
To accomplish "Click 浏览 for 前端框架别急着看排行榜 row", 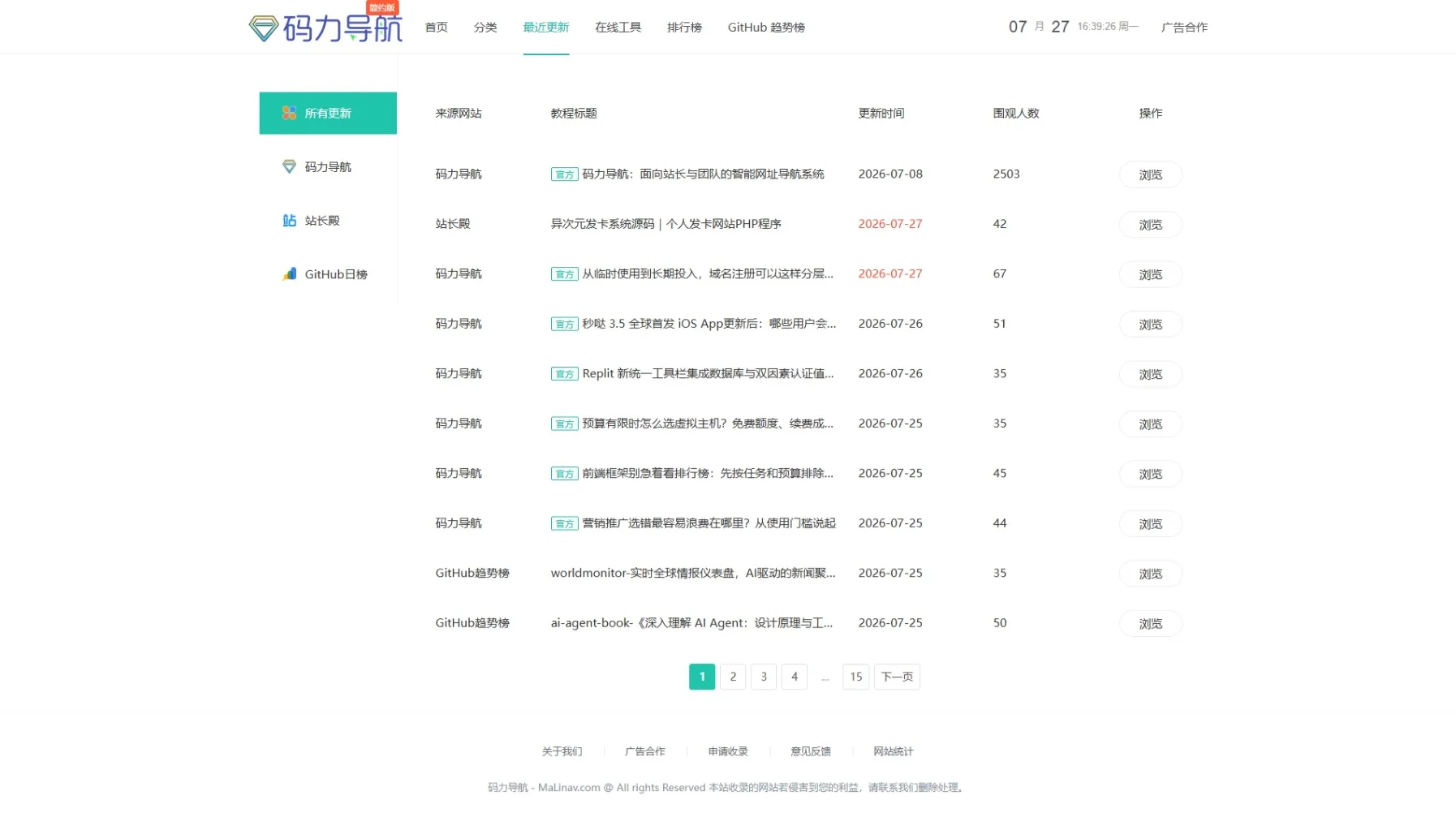I will coord(1150,474).
